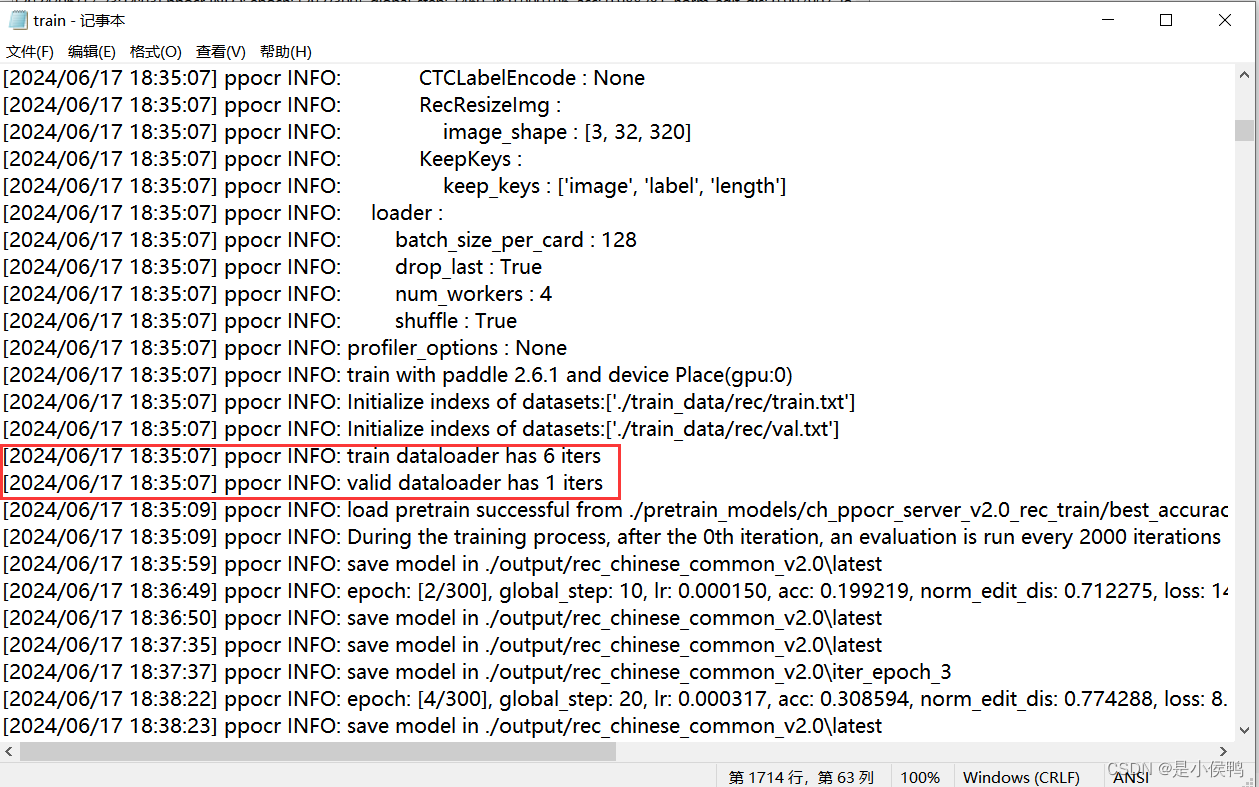
Task: Open the 格式(O) menu
Action: (x=156, y=51)
